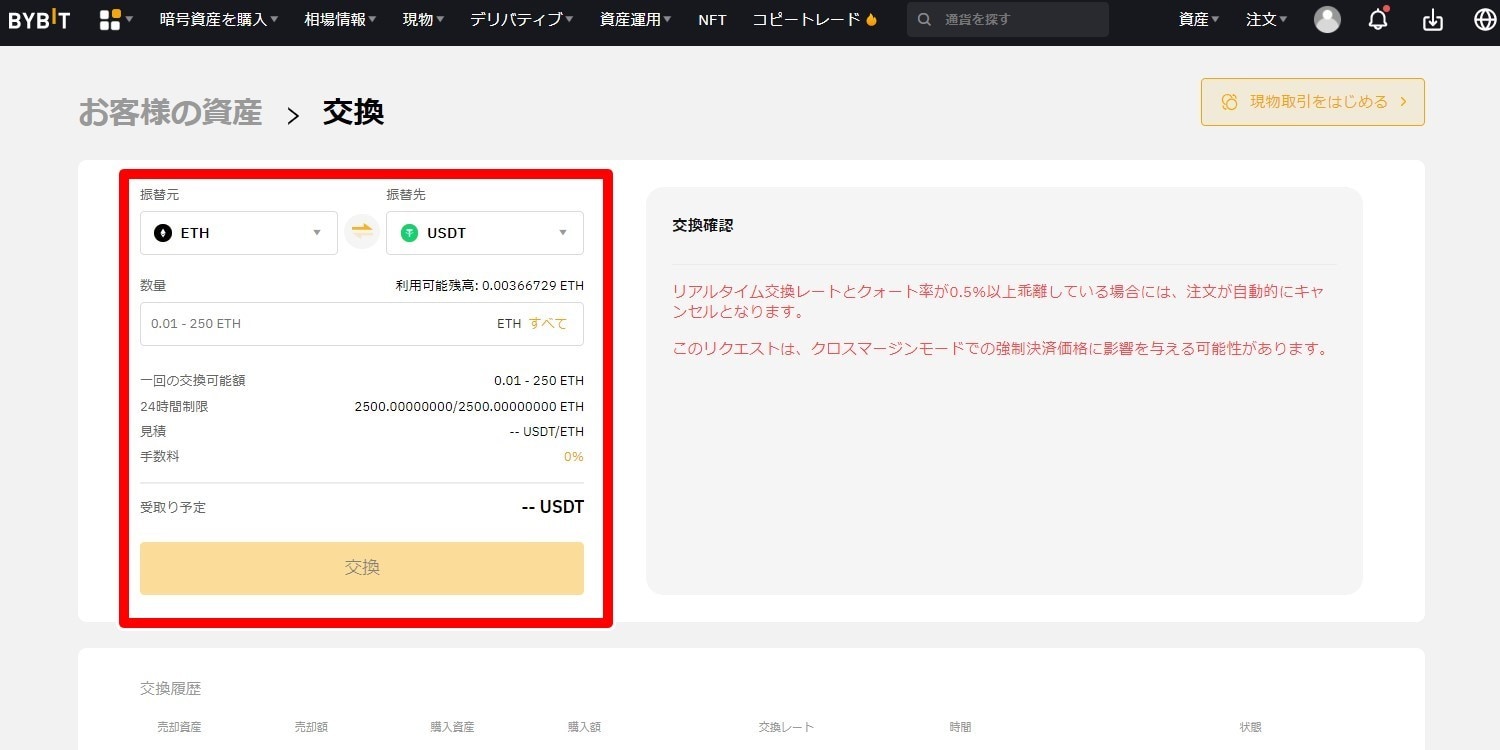This screenshot has width=1500, height=750.
Task: Expand the 注文 dropdown in header
Action: [1267, 19]
